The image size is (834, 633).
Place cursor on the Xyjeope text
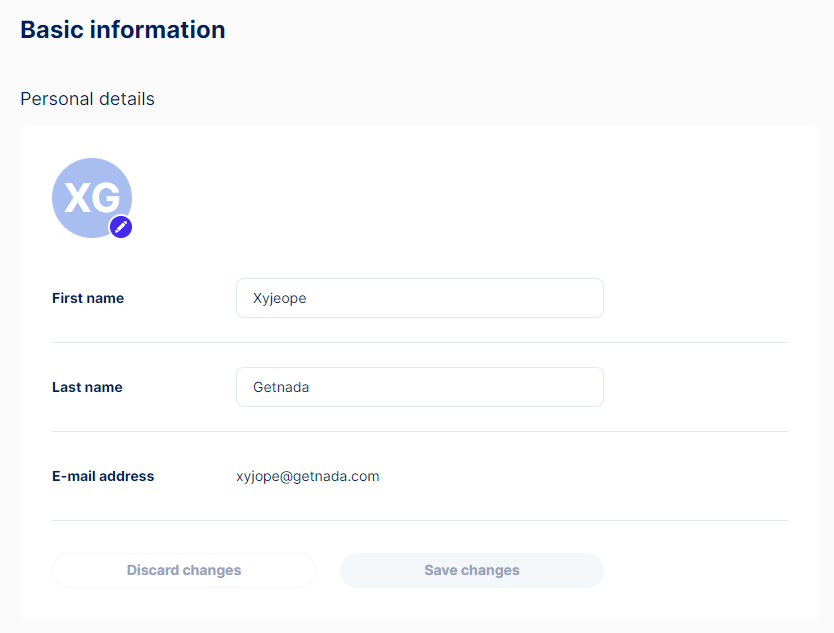point(280,298)
